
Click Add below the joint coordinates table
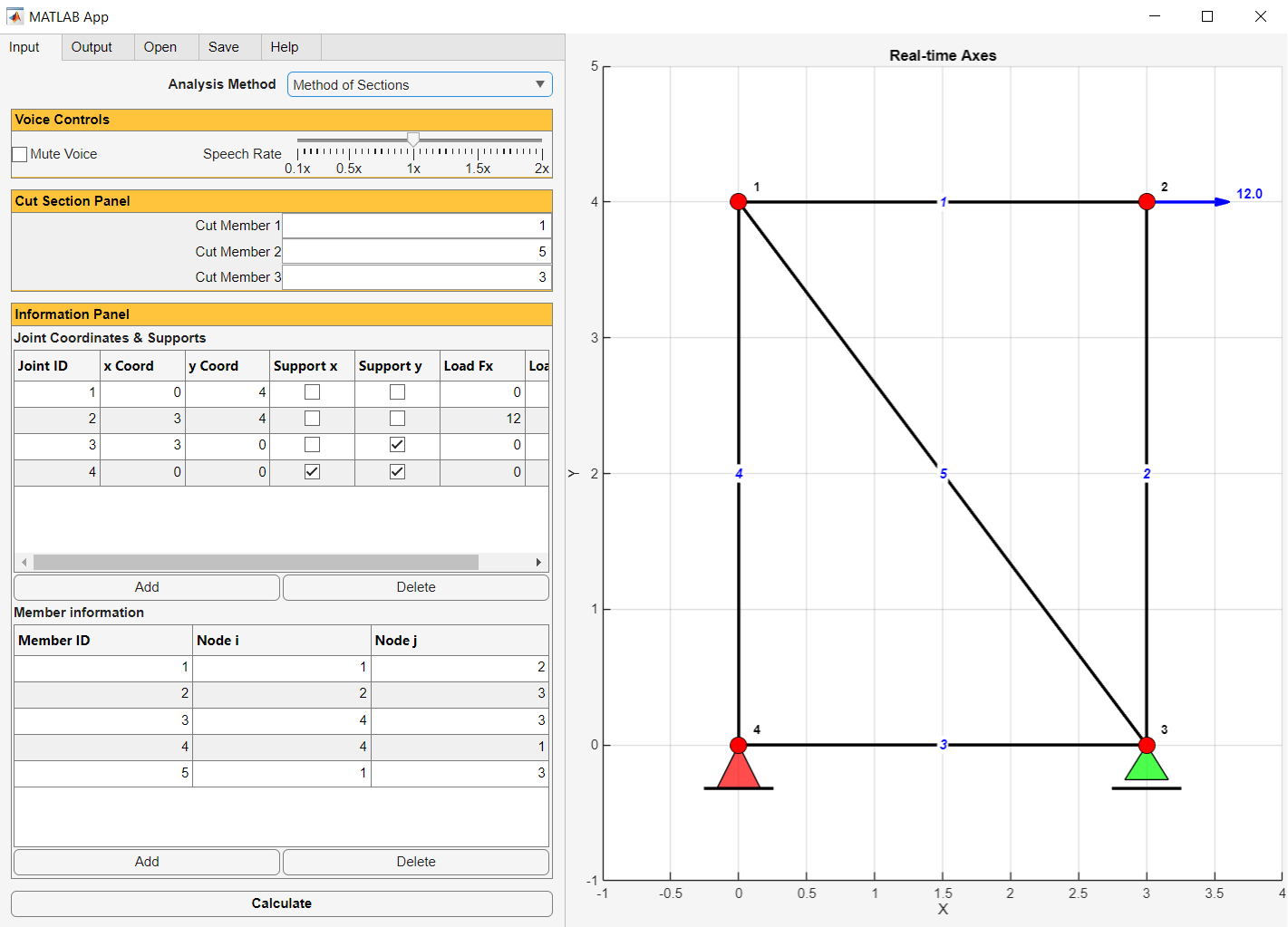pyautogui.click(x=147, y=587)
